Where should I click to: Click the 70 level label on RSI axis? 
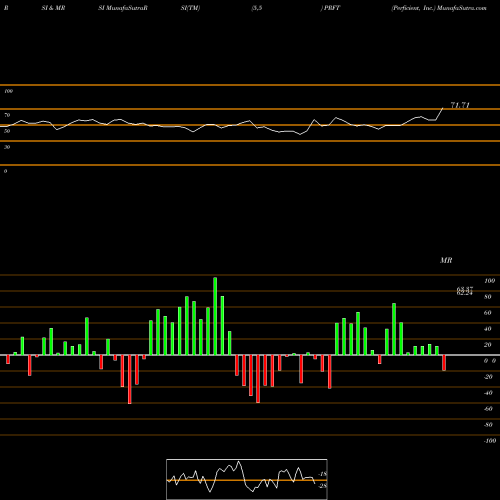click(x=7, y=115)
